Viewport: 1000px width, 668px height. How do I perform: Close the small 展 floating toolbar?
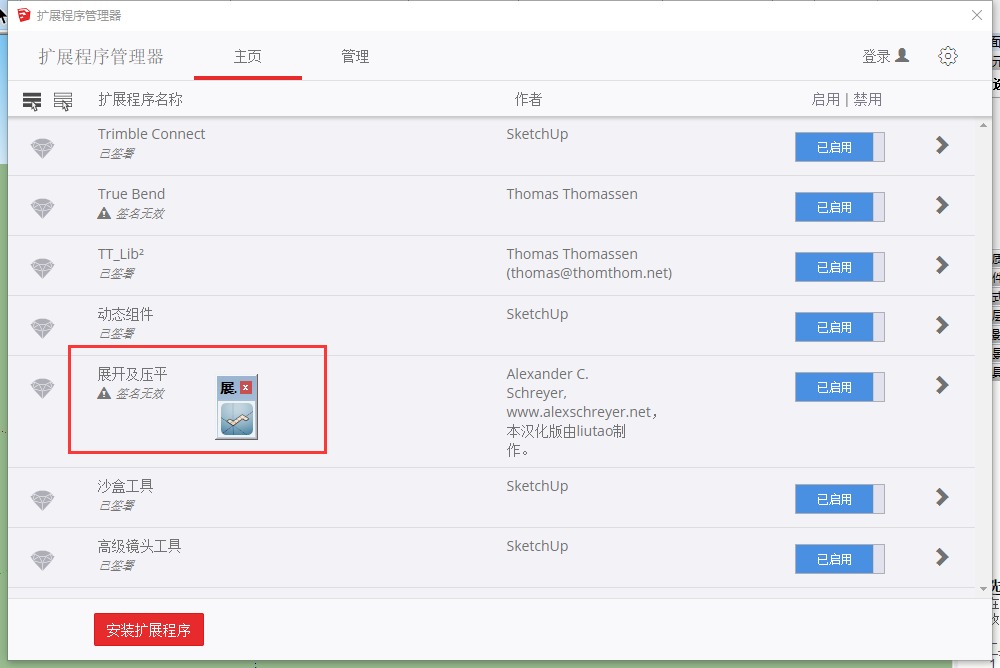pyautogui.click(x=246, y=387)
